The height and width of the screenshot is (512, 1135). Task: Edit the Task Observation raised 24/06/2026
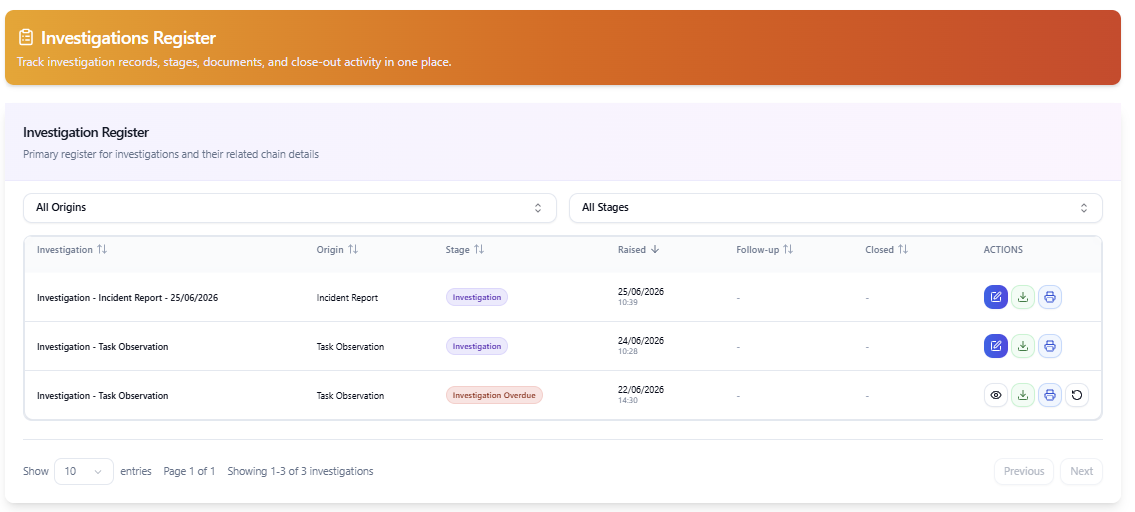(x=995, y=346)
